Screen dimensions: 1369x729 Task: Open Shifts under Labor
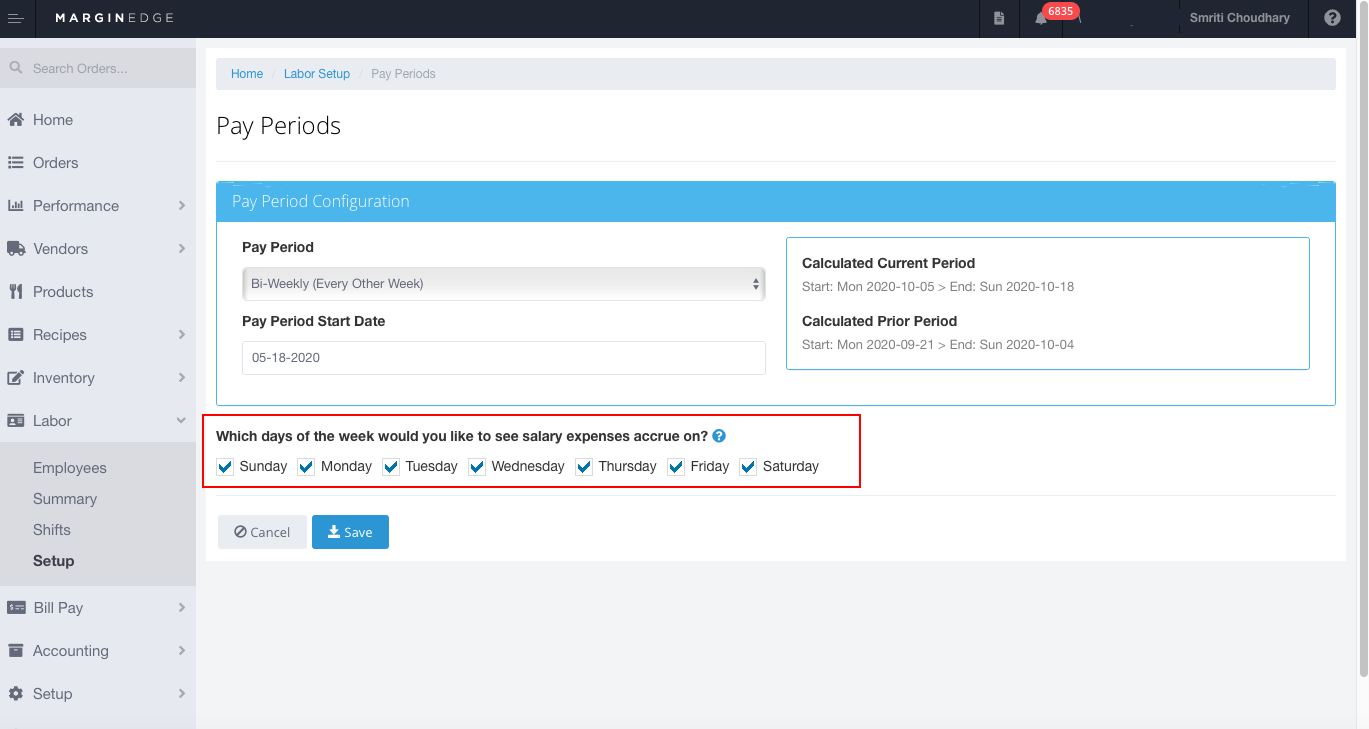click(x=52, y=530)
